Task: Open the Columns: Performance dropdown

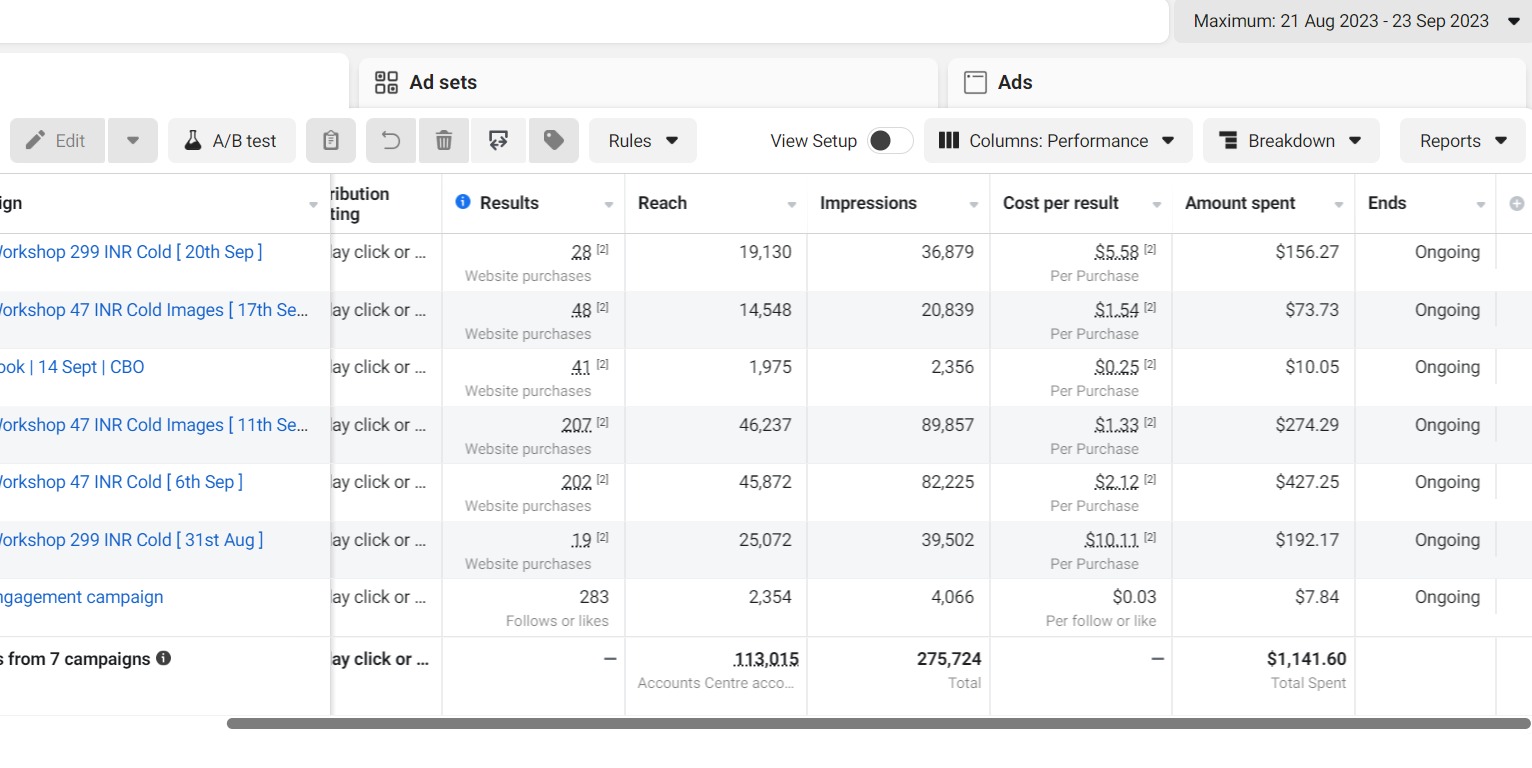Action: (1058, 141)
